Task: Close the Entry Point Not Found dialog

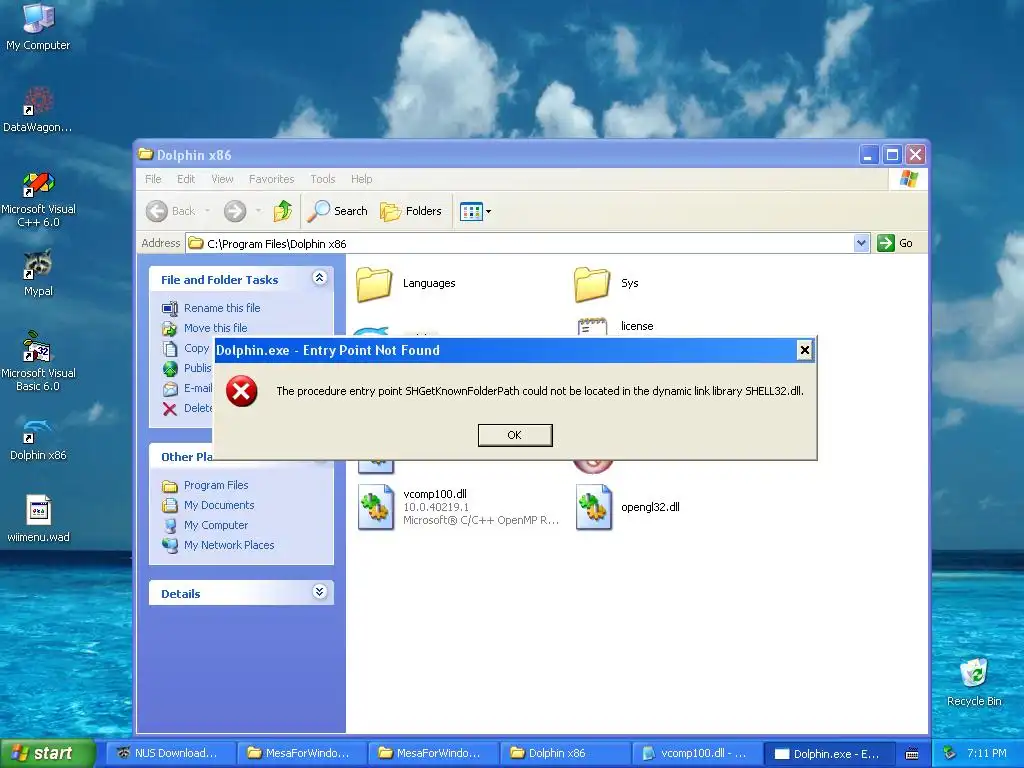Action: 805,350
